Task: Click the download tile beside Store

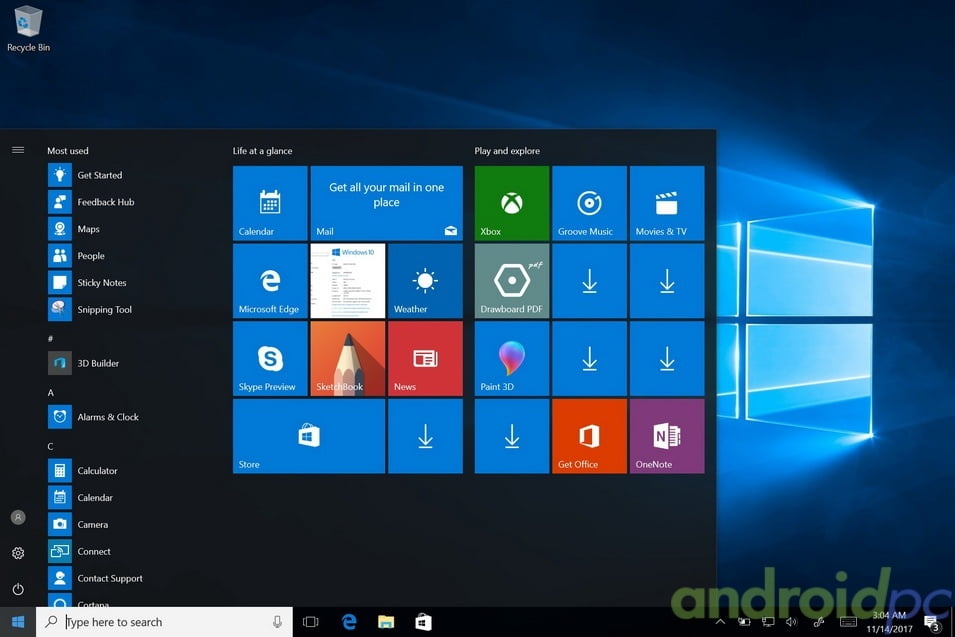Action: [x=425, y=436]
